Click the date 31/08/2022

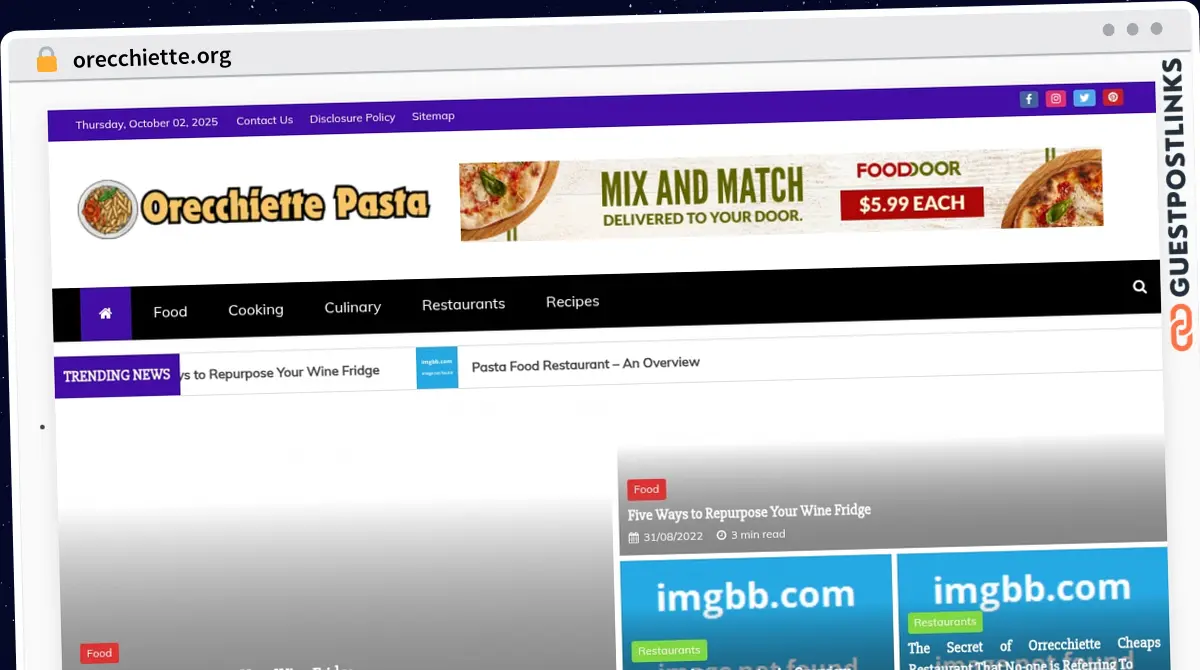672,537
